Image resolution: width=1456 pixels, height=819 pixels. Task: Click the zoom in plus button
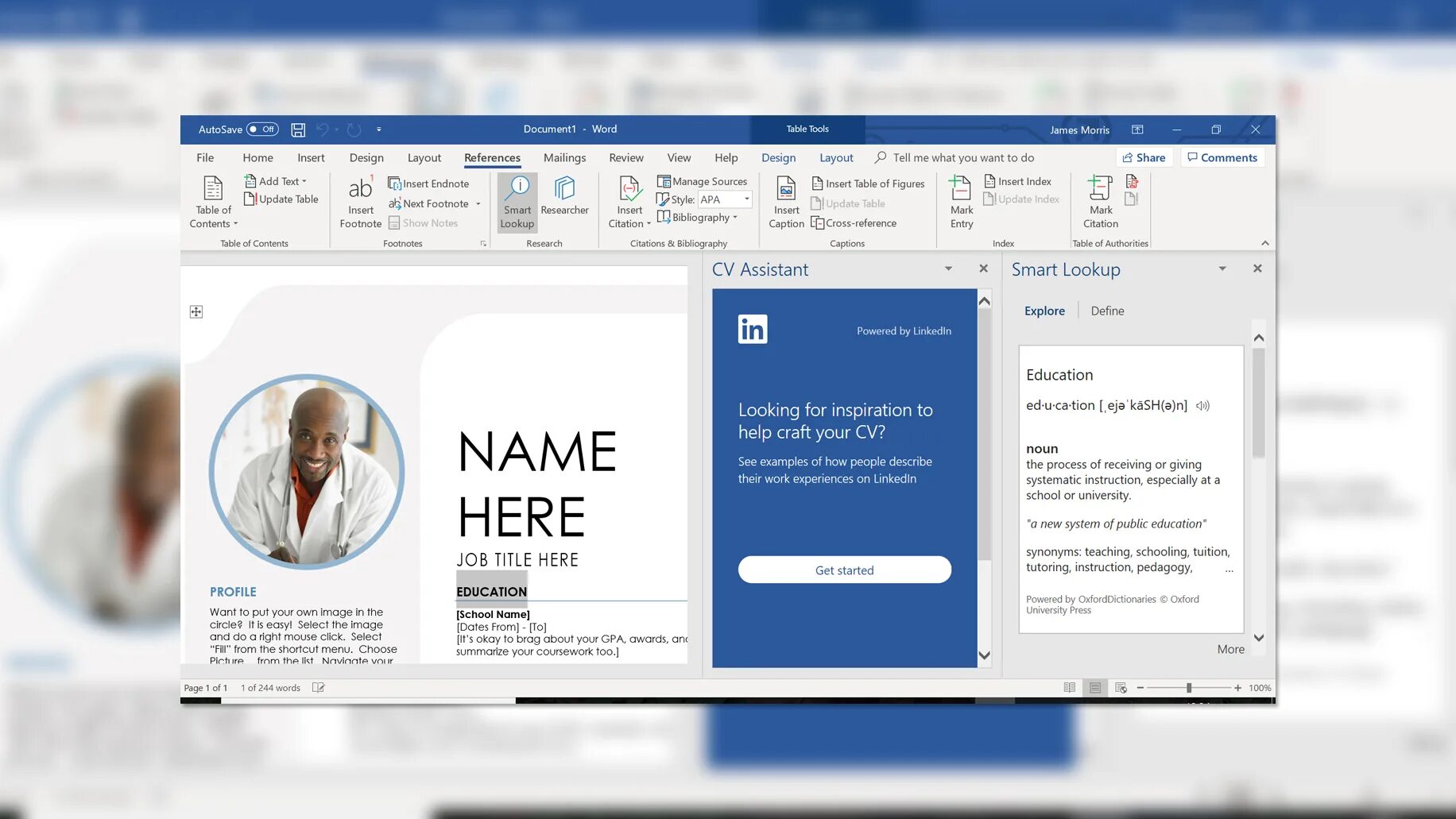click(x=1237, y=688)
